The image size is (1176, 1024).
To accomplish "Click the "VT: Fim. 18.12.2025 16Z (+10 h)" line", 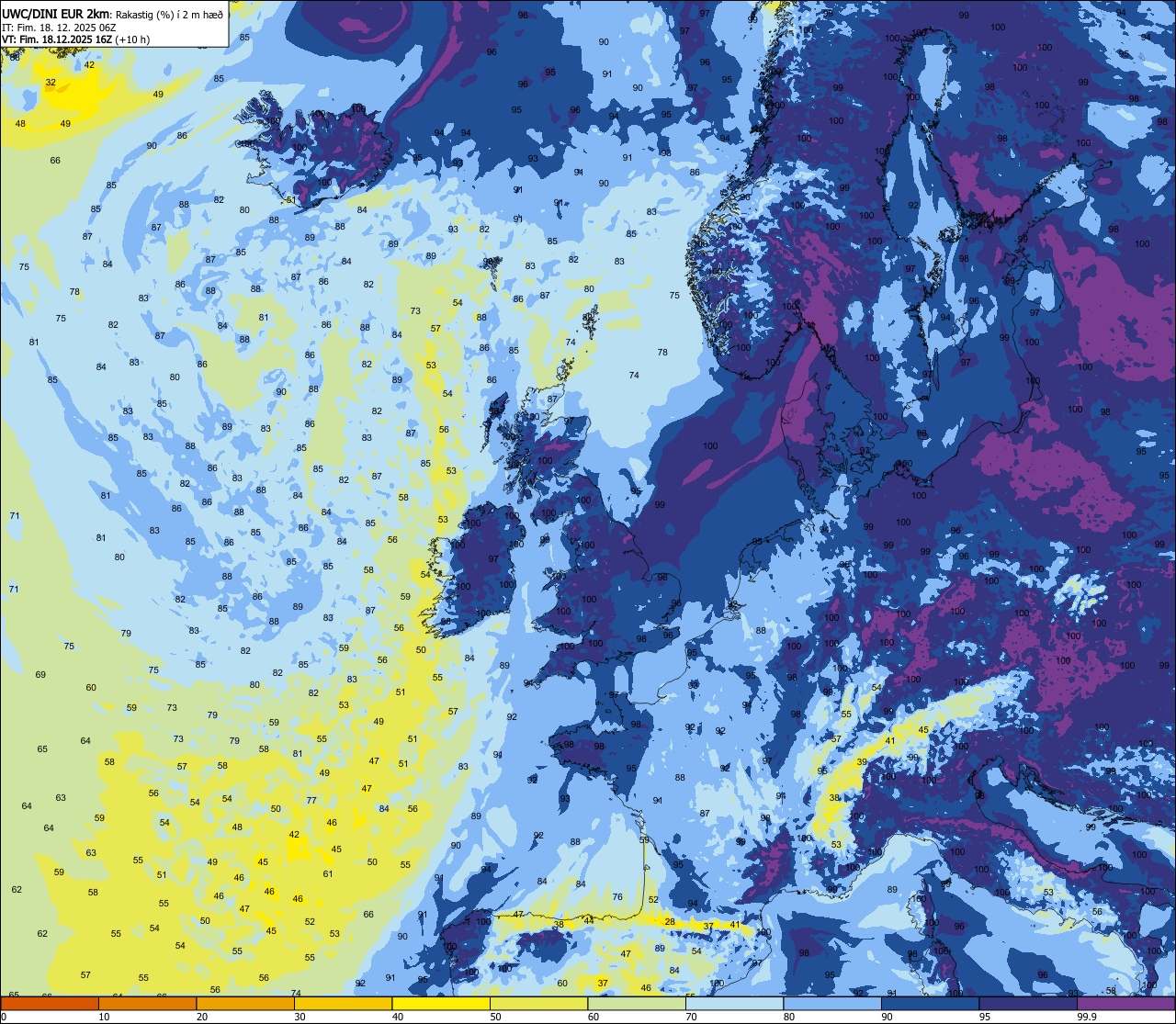I will coord(75,39).
